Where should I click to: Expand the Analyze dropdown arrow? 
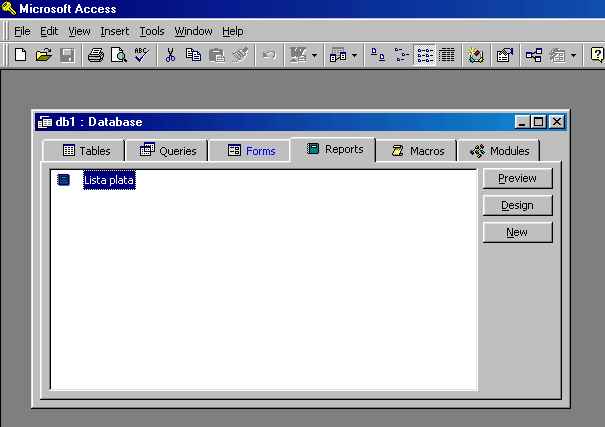(x=354, y=56)
